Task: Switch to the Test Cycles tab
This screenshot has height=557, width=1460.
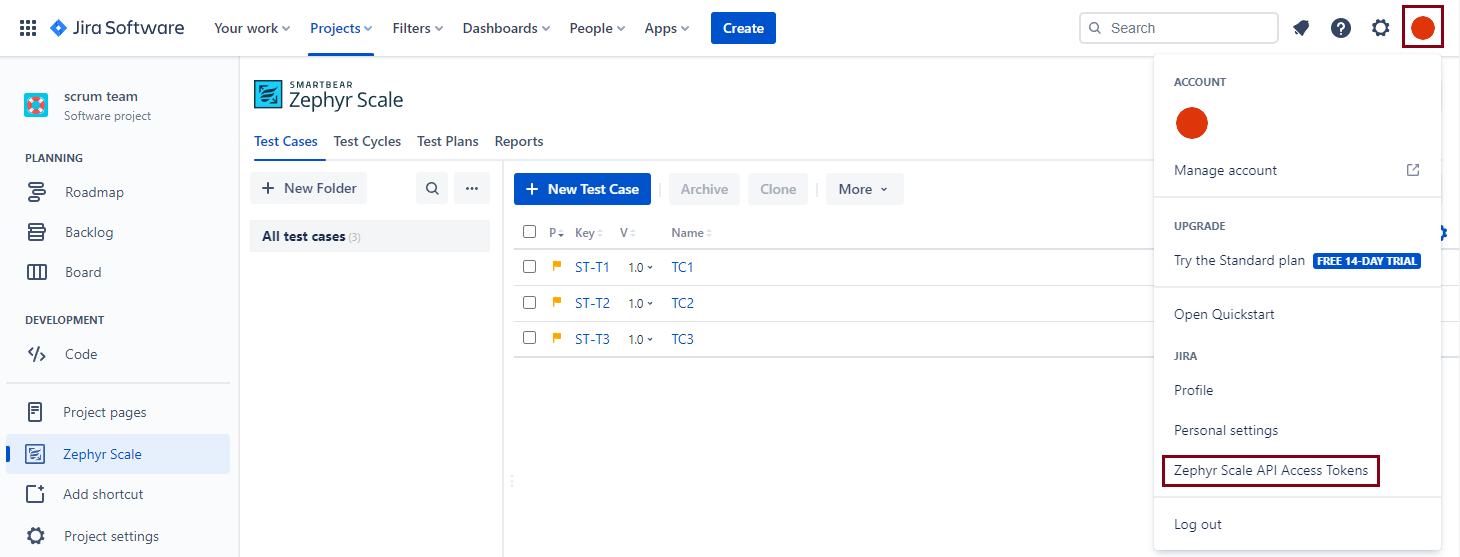Action: 367,141
